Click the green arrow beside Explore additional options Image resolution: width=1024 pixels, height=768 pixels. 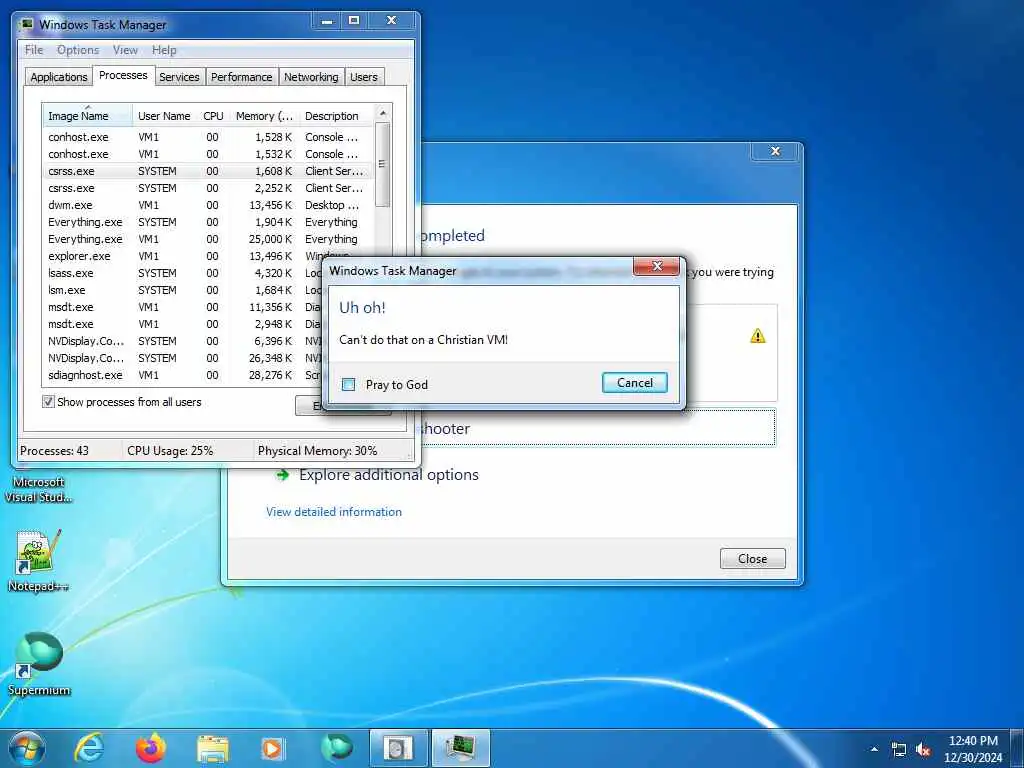click(282, 475)
